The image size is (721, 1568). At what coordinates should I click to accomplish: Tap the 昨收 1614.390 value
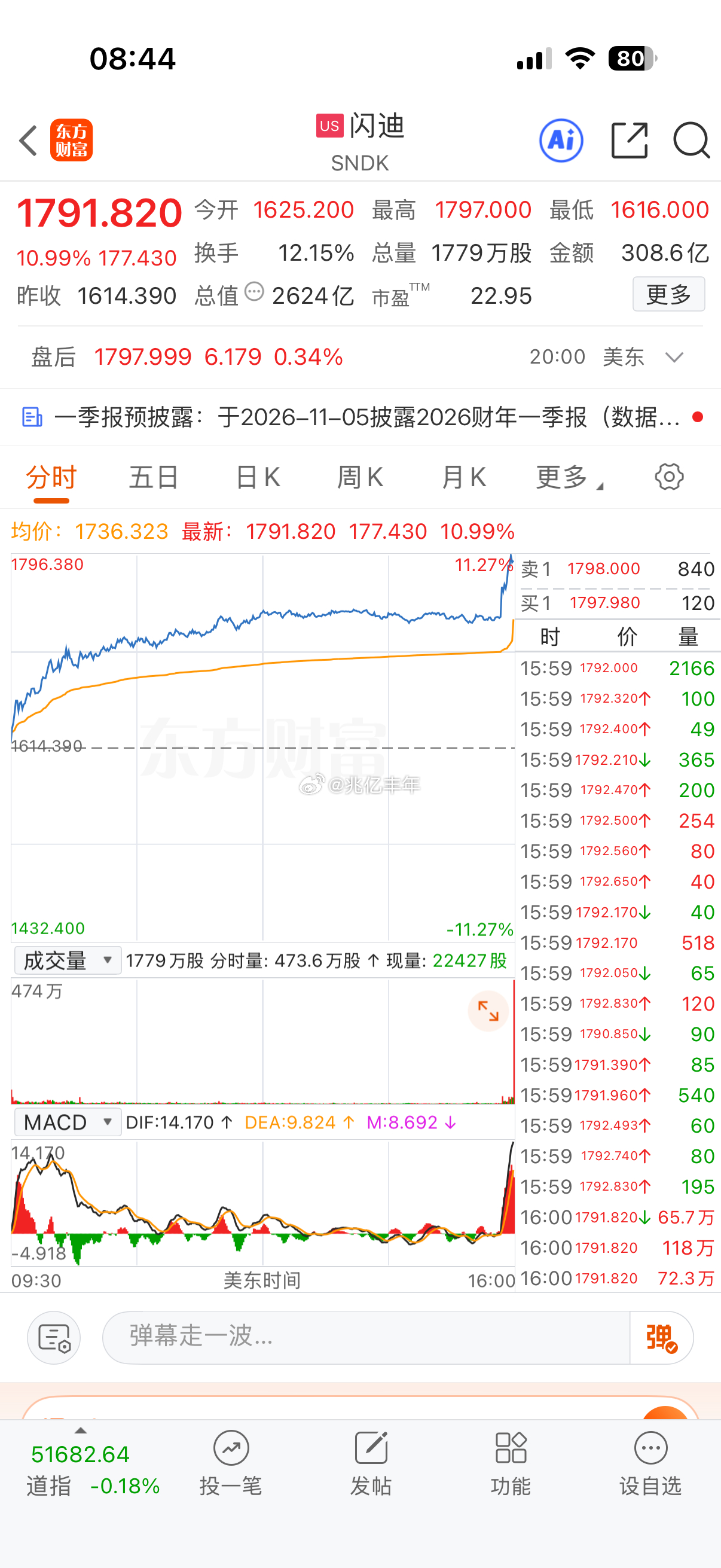coord(96,296)
